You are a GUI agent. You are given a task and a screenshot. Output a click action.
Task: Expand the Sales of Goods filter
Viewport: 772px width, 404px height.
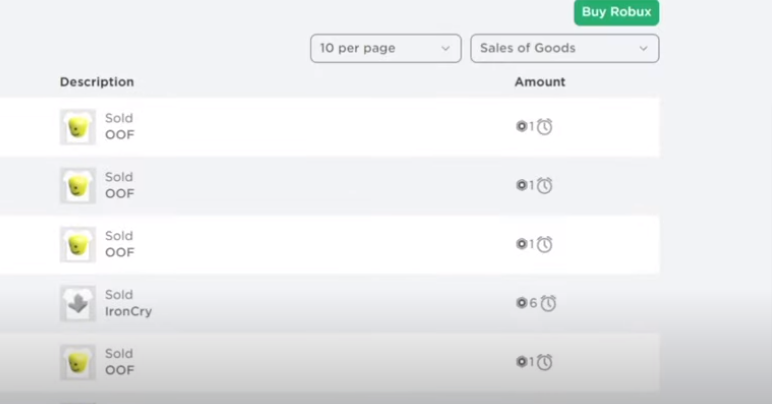pos(564,48)
